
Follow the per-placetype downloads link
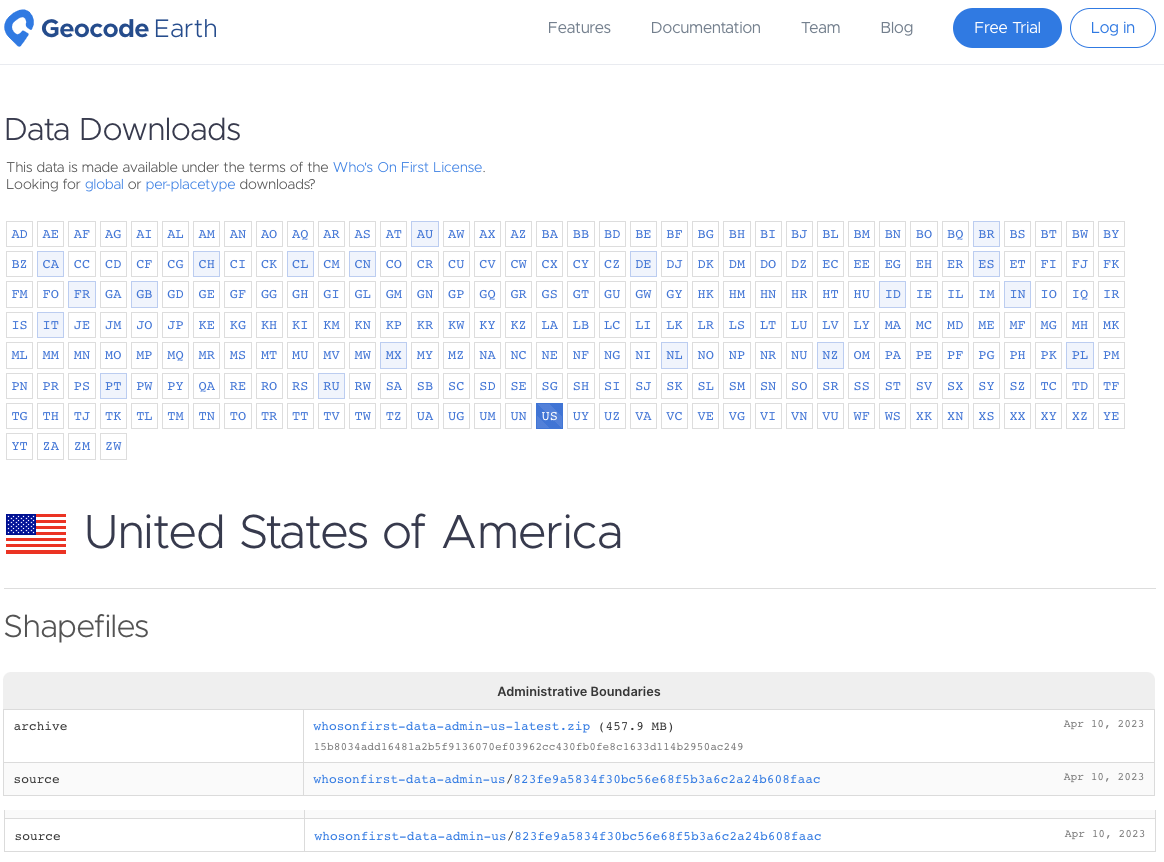coord(190,184)
